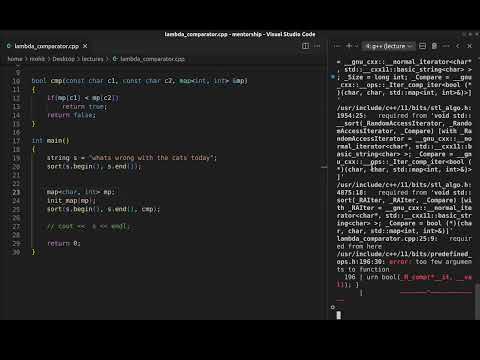The image size is (480, 360).
Task: Click breadcrumb 'lectures'
Action: click(x=92, y=59)
